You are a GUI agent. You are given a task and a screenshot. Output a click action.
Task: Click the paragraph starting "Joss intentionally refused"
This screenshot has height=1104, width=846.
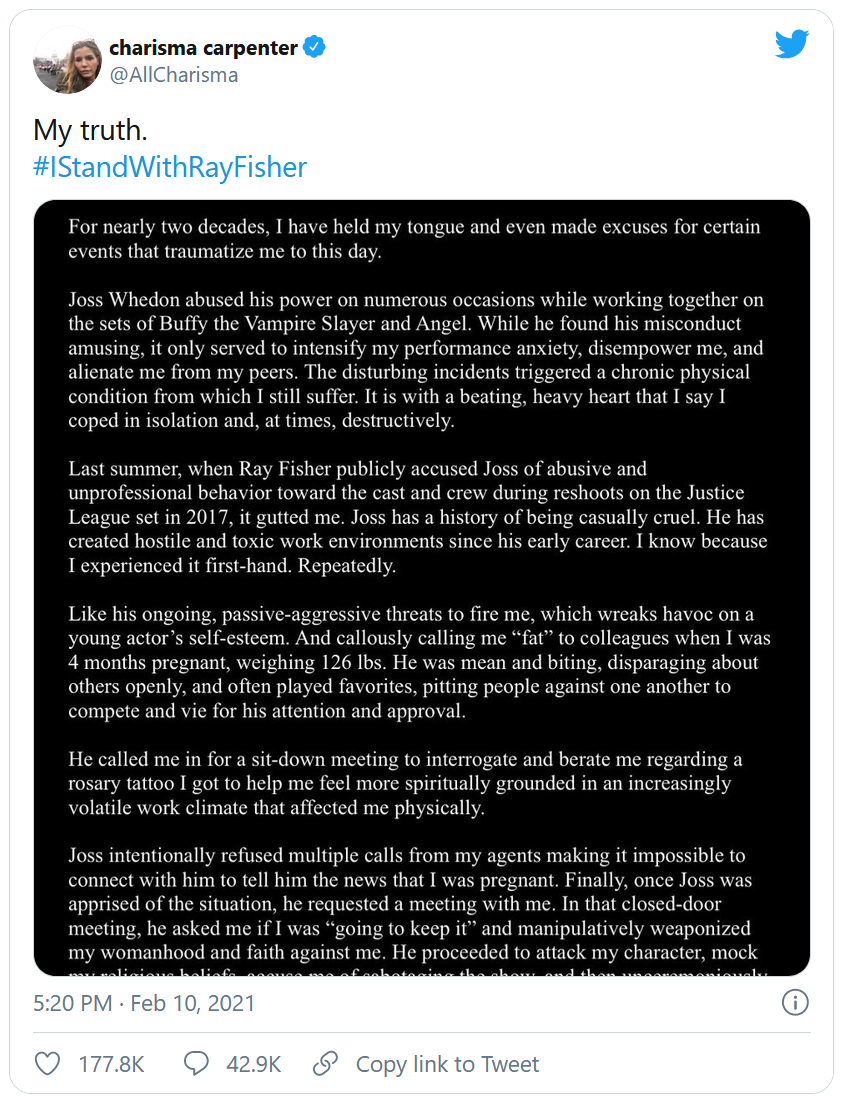point(414,905)
